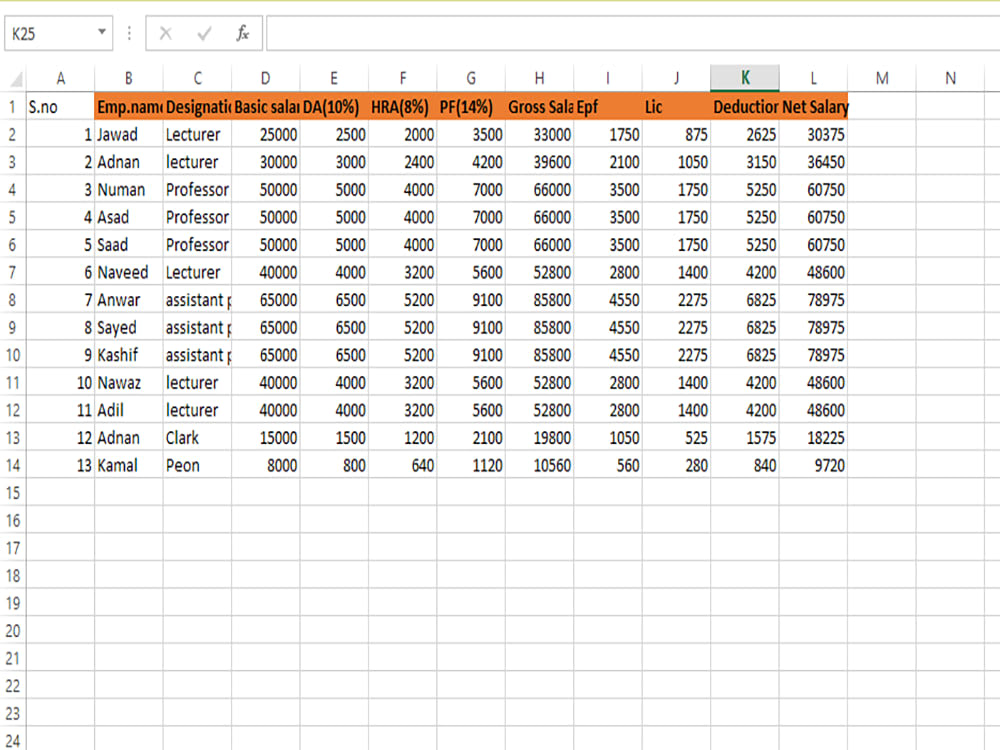Screen dimensions: 1000x750
Task: Click the 'Basic salary' header cell
Action: point(265,107)
